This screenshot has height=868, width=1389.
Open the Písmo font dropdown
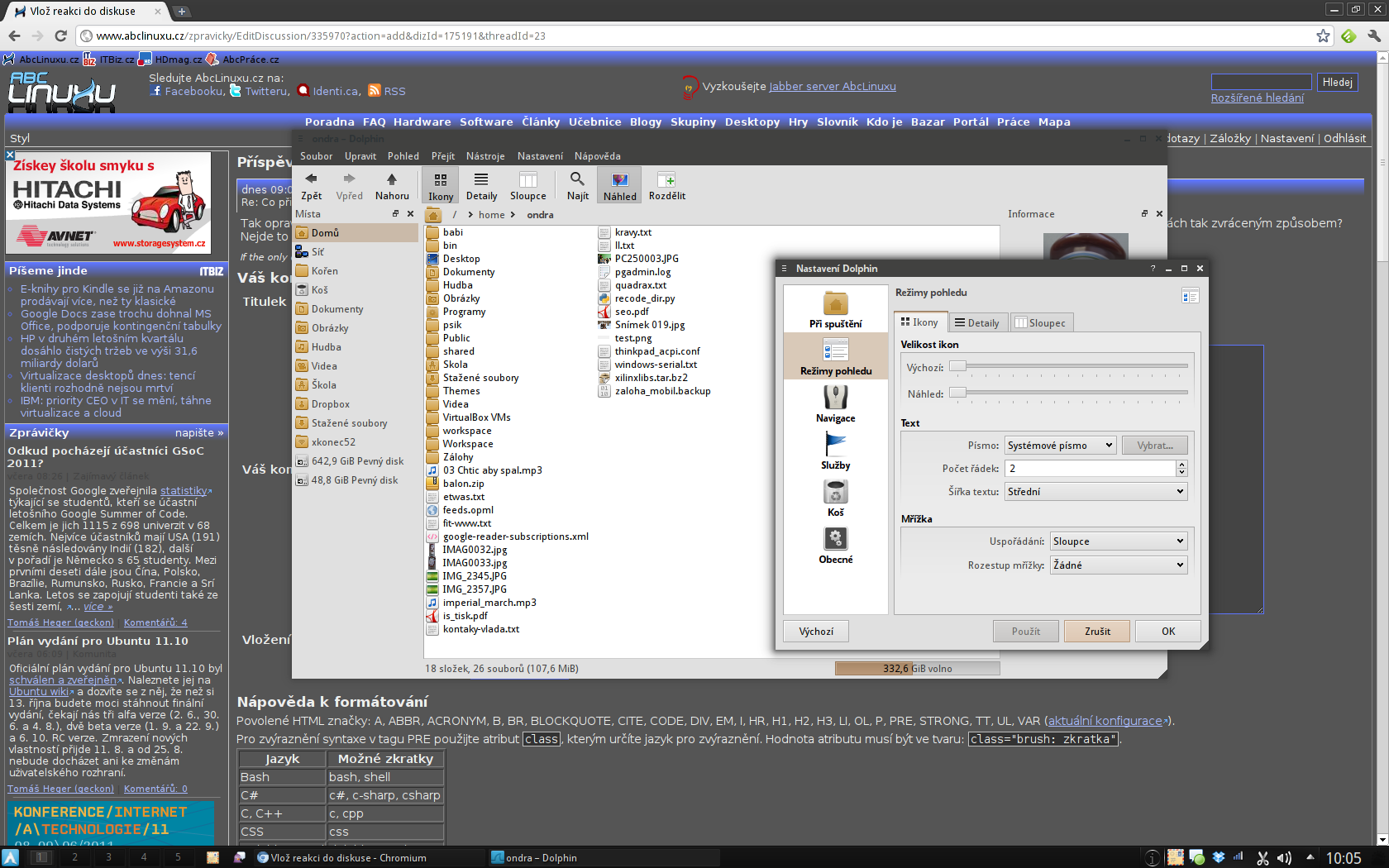pyautogui.click(x=1060, y=446)
